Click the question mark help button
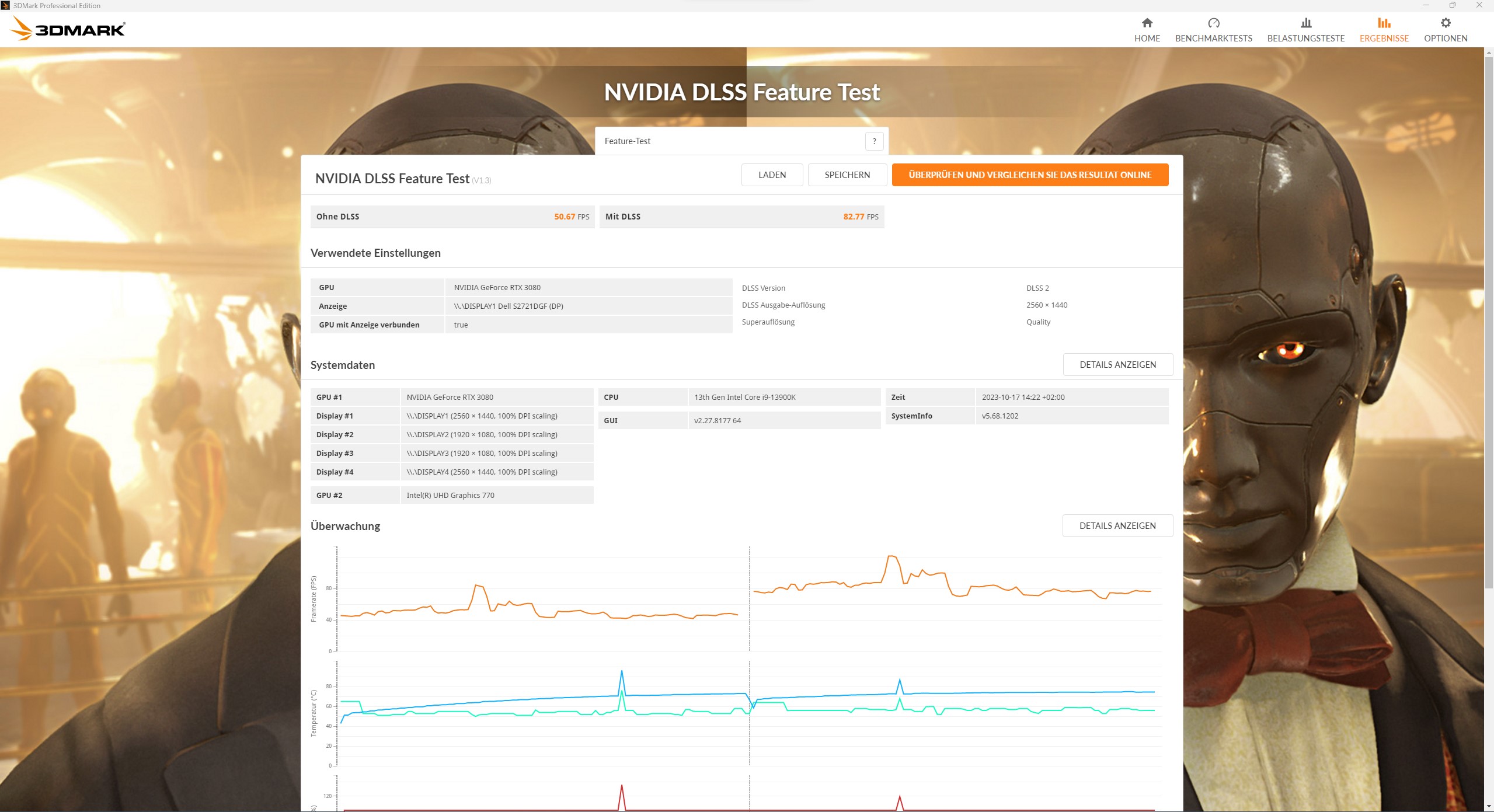This screenshot has width=1494, height=812. 873,141
